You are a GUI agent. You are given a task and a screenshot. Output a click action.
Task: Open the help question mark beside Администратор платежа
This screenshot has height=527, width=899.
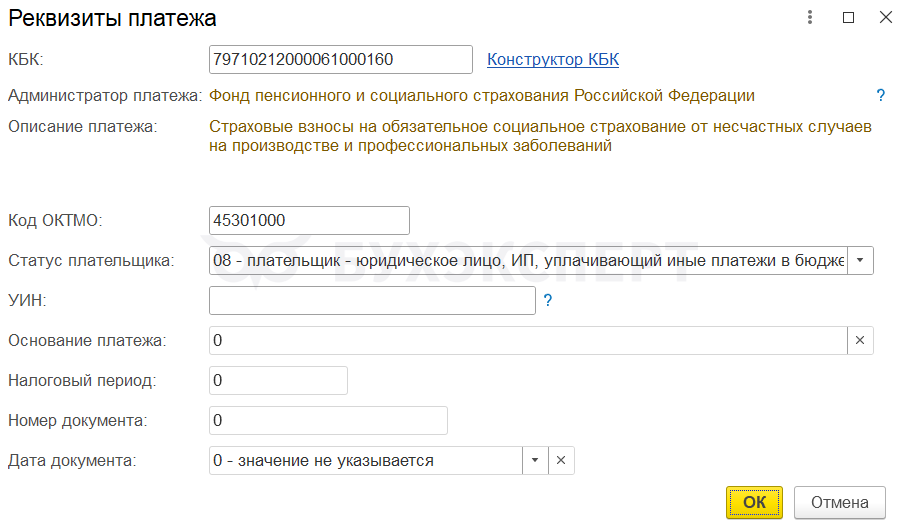click(881, 96)
